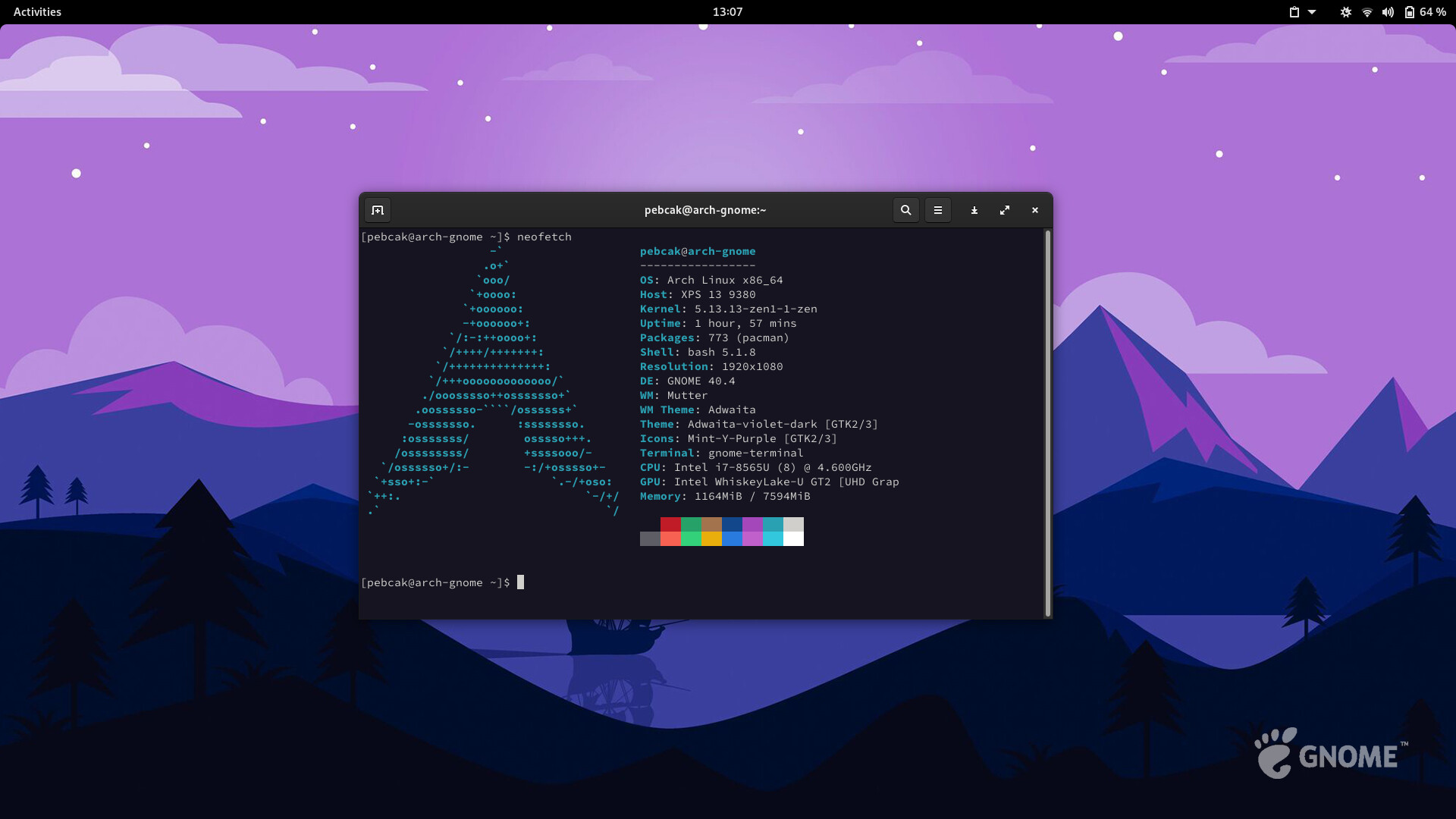Click the battery icon in top bar
This screenshot has height=819, width=1456.
[x=1409, y=12]
